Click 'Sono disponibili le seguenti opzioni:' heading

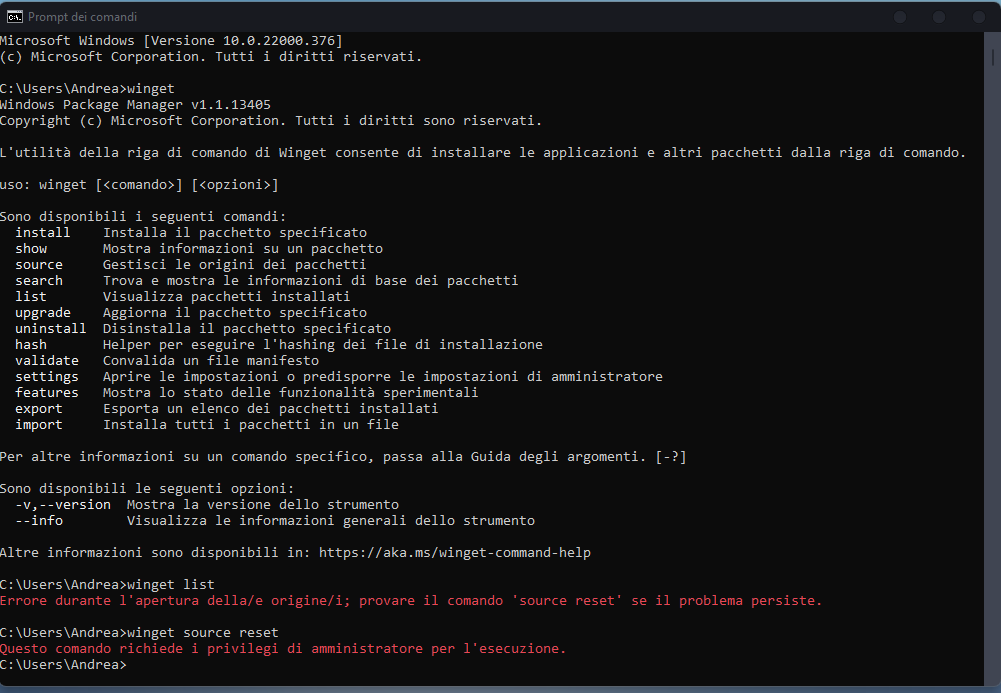pos(147,489)
